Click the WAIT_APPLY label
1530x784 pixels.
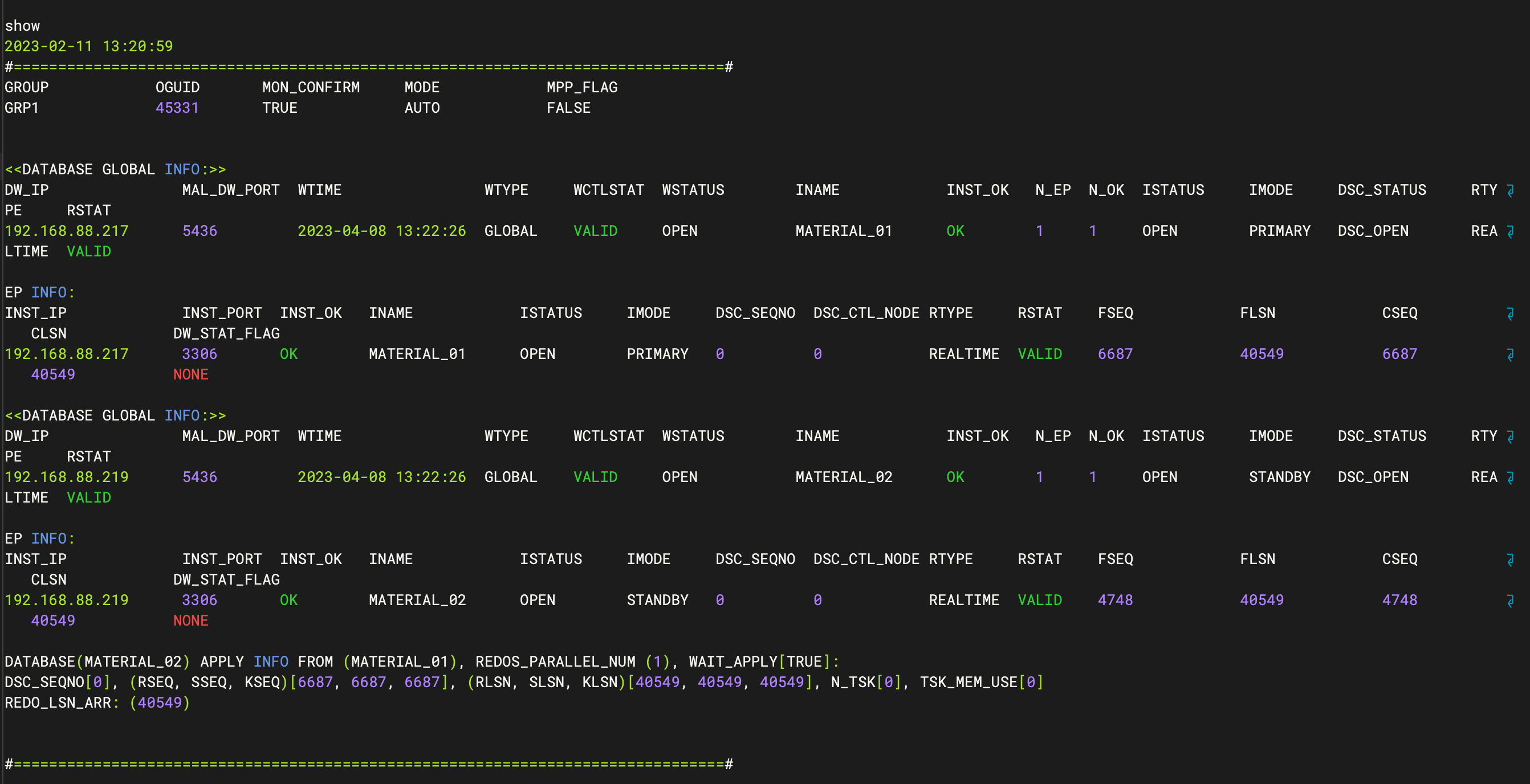pyautogui.click(x=734, y=661)
